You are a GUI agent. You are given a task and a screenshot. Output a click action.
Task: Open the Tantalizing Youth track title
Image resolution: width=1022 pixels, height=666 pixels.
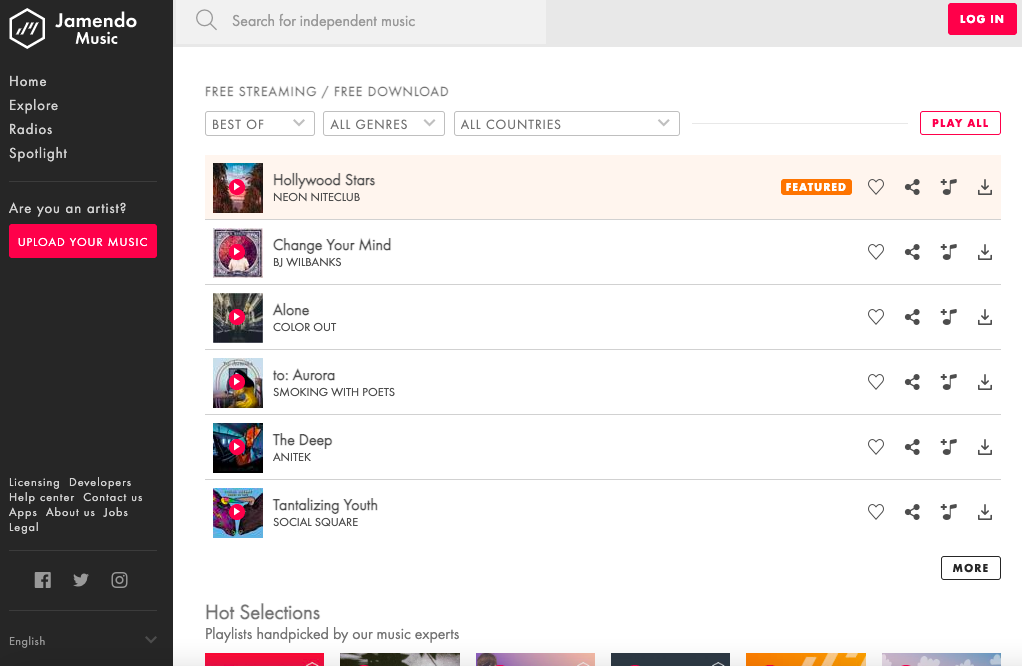(325, 505)
